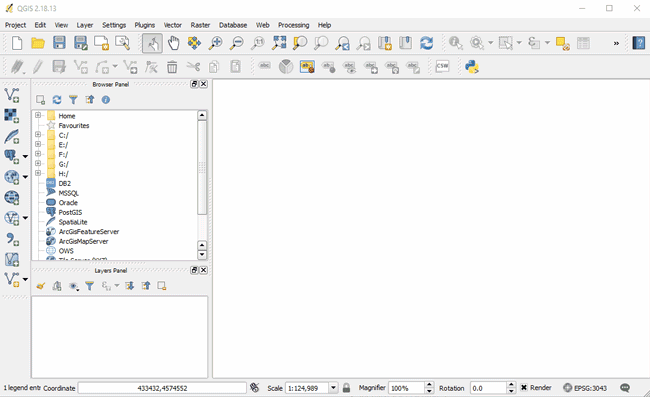Screen dimensions: 650x397
Task: Expand the G:/ drive node
Action: (38, 164)
